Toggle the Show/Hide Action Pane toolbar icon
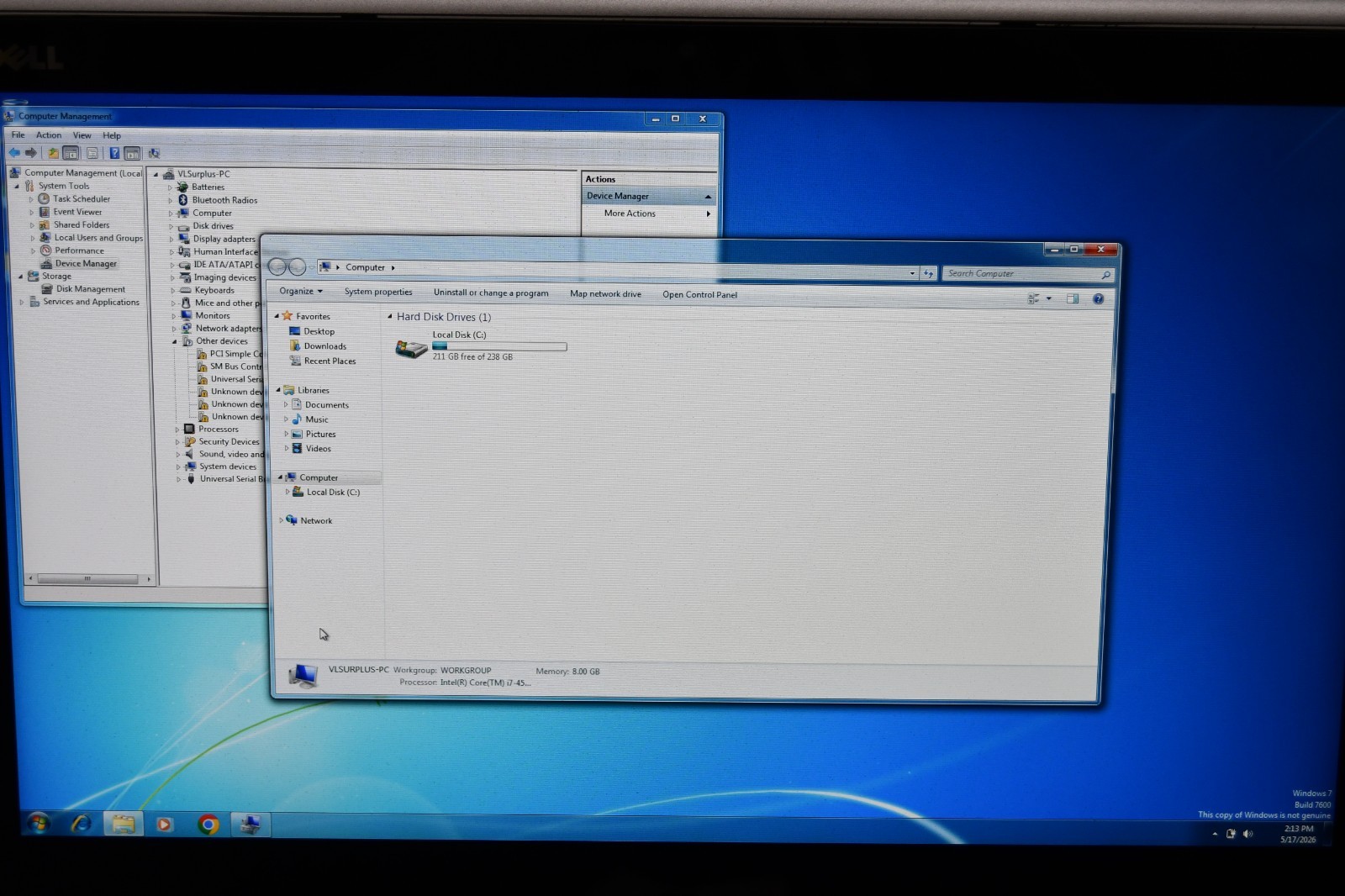The height and width of the screenshot is (896, 1345). click(133, 153)
